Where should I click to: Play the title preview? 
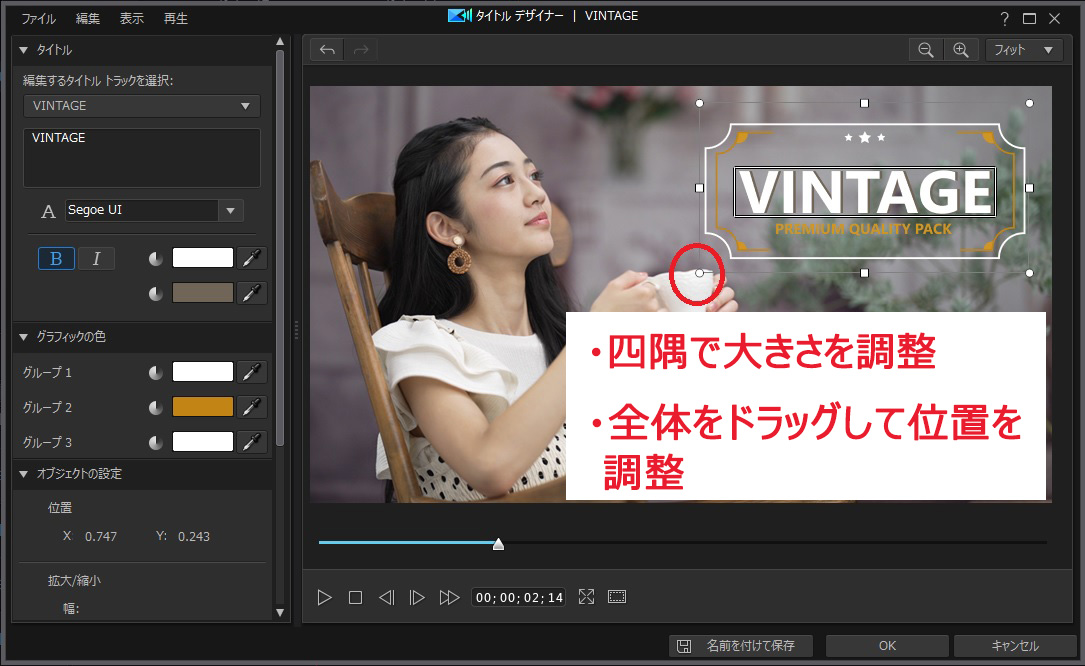tap(325, 597)
